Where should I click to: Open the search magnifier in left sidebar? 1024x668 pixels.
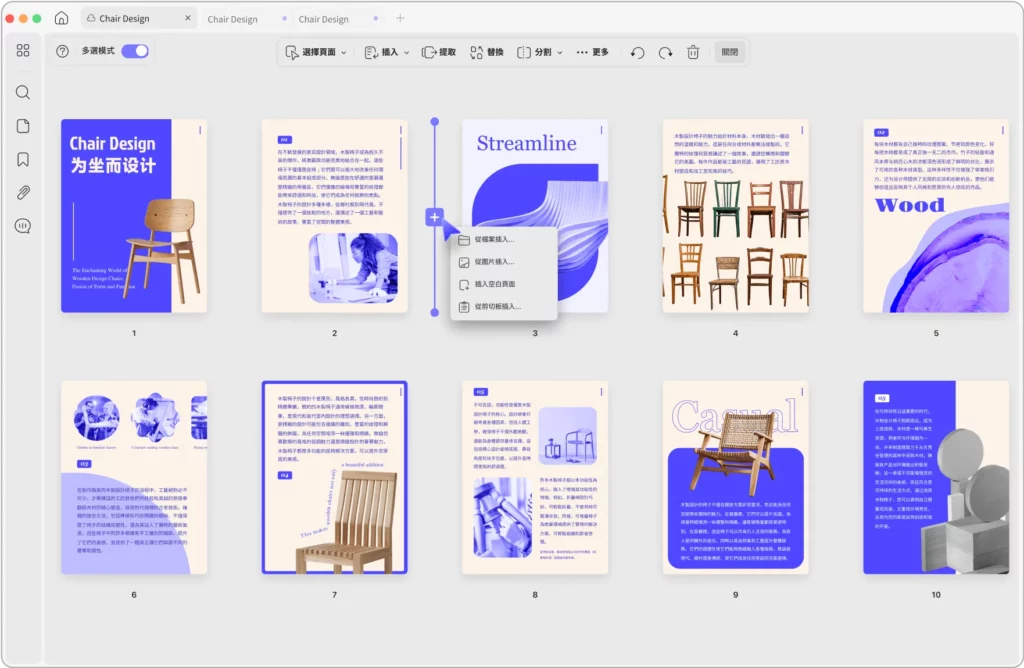tap(23, 92)
